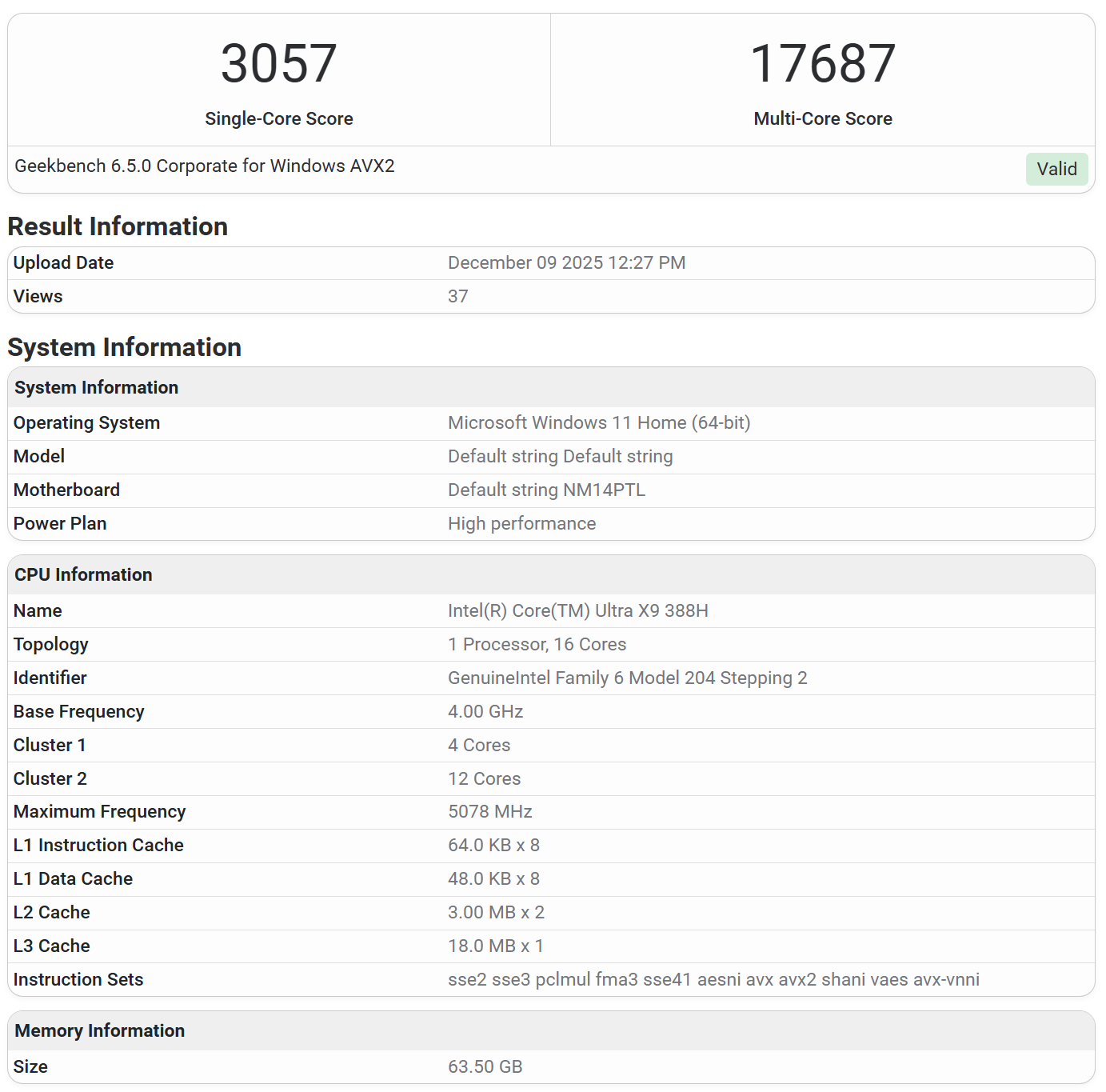Click the Maximum Frequency value 5078 MHz
This screenshot has height=1092, width=1106.
point(489,811)
